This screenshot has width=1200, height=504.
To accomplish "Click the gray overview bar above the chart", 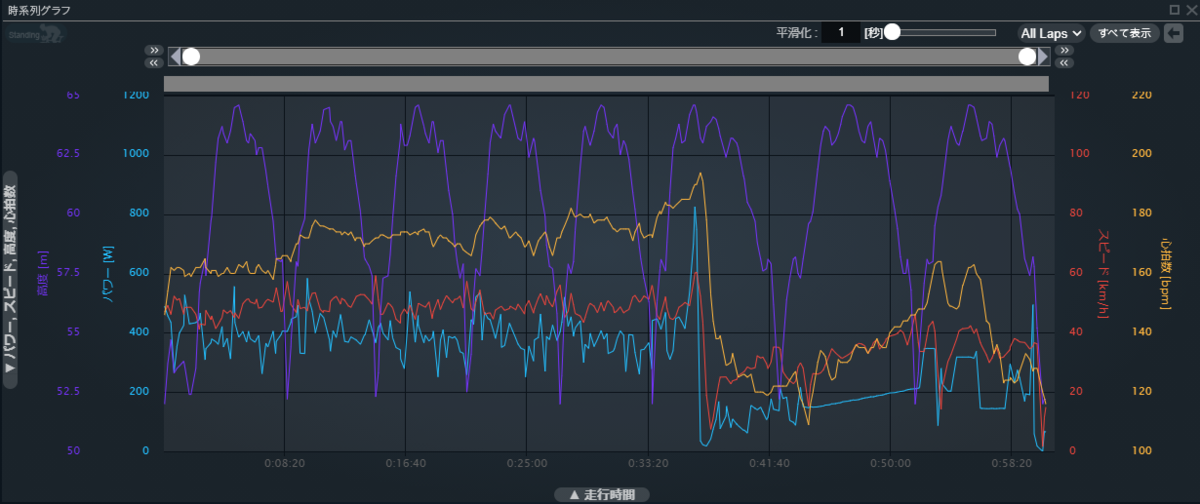I will point(606,84).
